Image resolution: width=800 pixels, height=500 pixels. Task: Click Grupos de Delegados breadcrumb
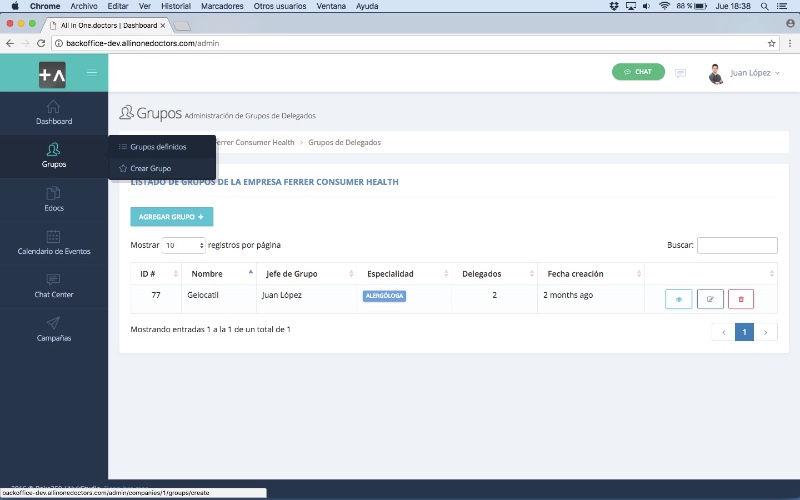tap(344, 142)
